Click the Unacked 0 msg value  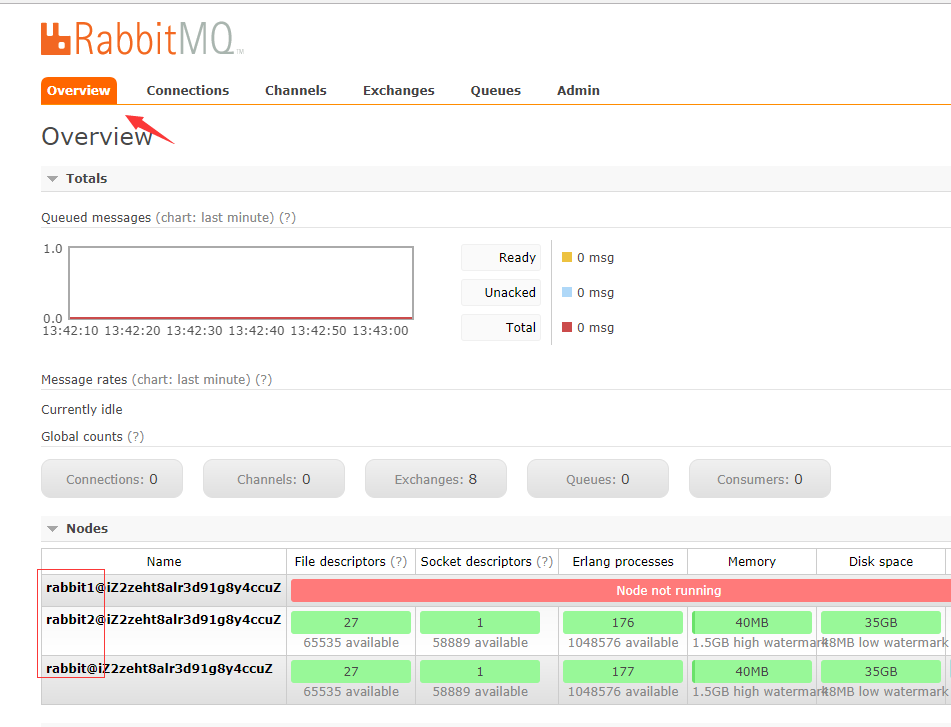click(x=596, y=293)
